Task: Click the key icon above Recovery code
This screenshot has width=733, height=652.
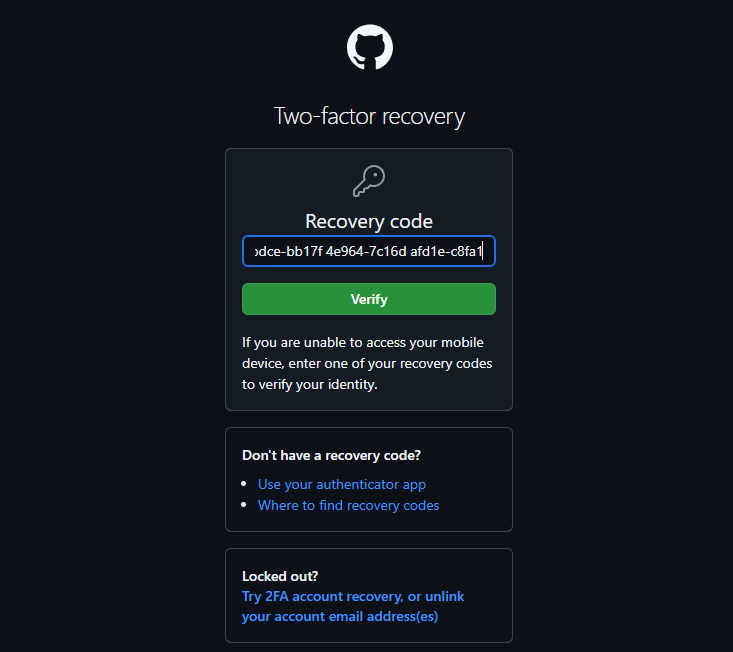Action: [369, 181]
